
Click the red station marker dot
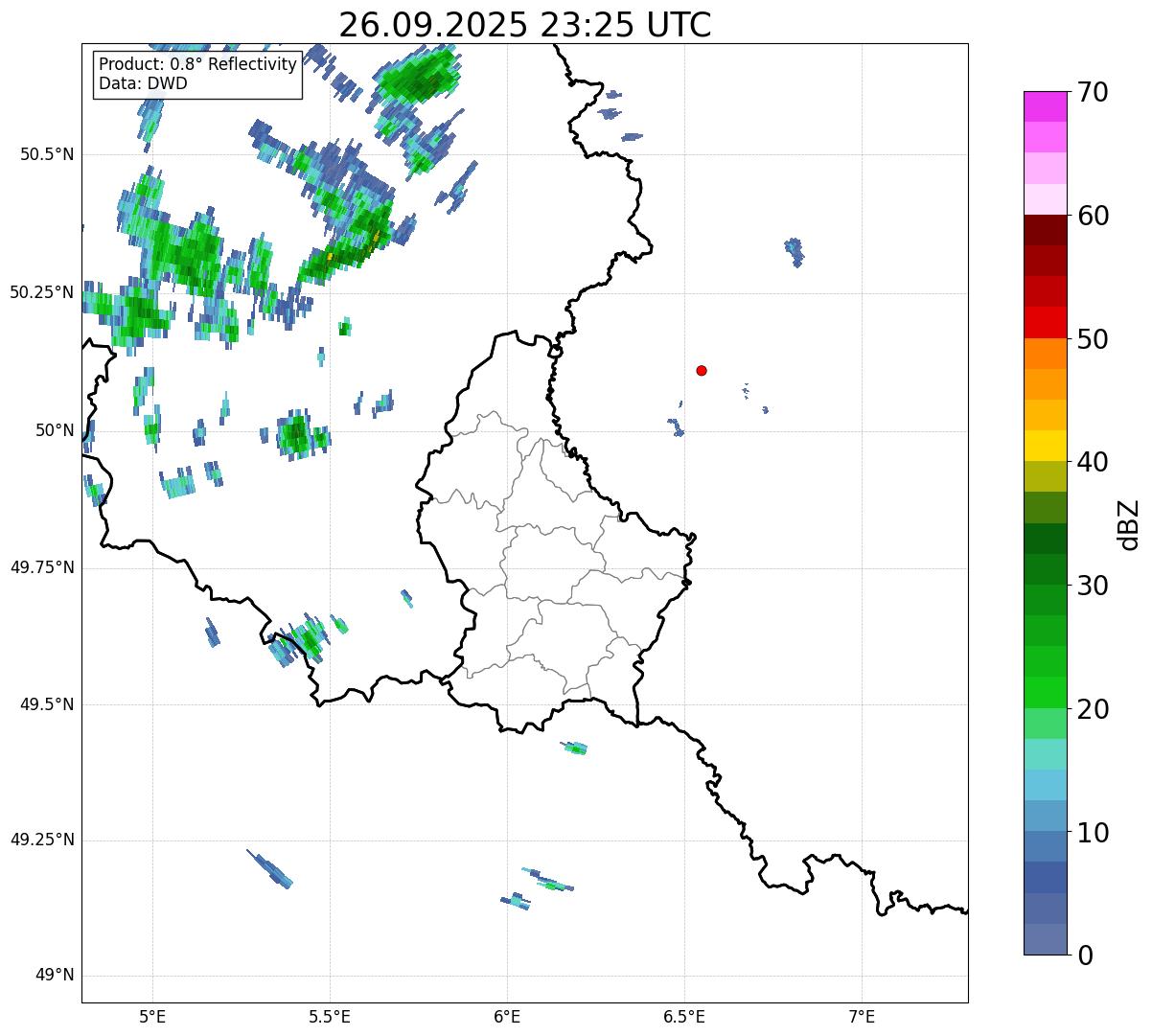pyautogui.click(x=702, y=370)
